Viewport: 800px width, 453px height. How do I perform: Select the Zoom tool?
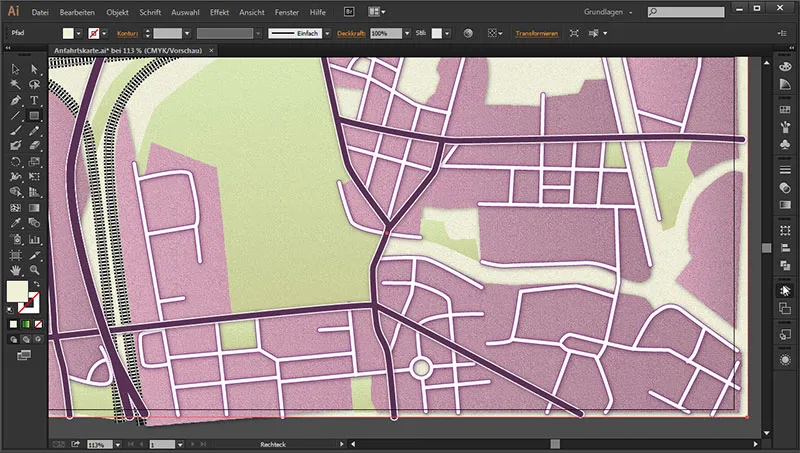(x=34, y=269)
